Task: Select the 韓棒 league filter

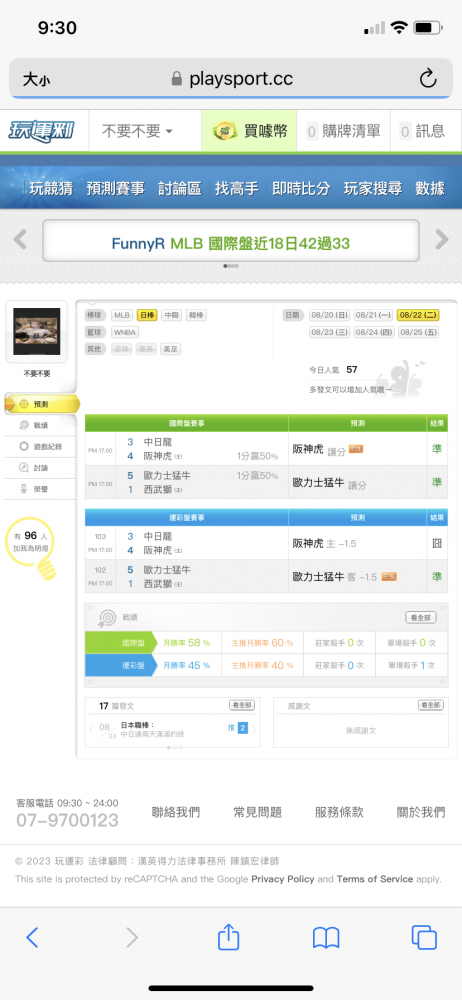Action: pos(196,315)
